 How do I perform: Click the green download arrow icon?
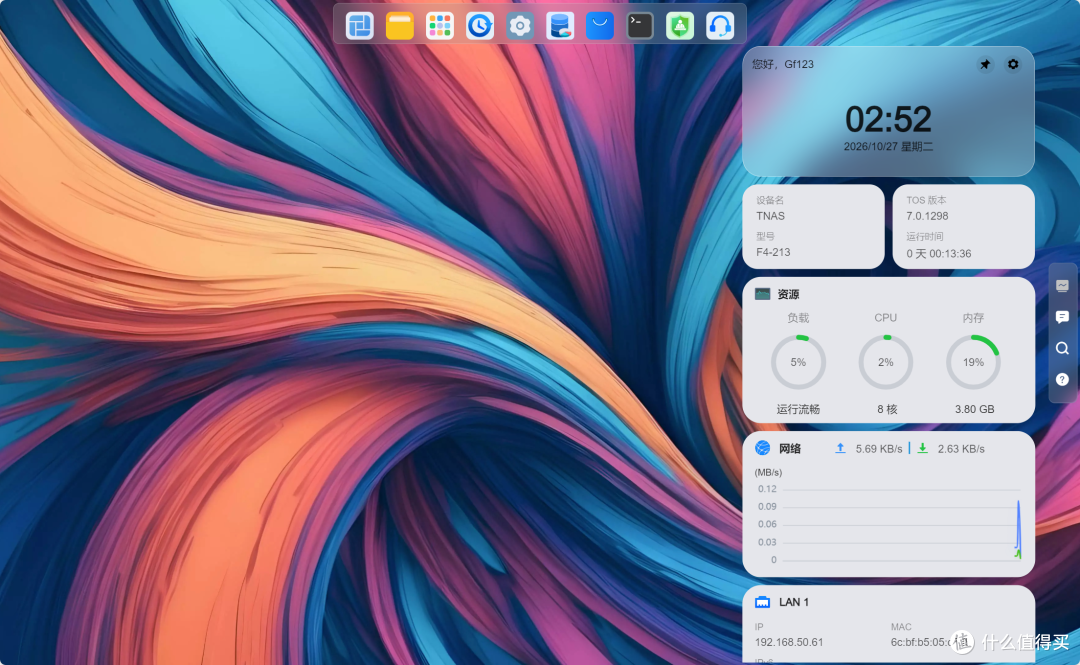[x=922, y=448]
